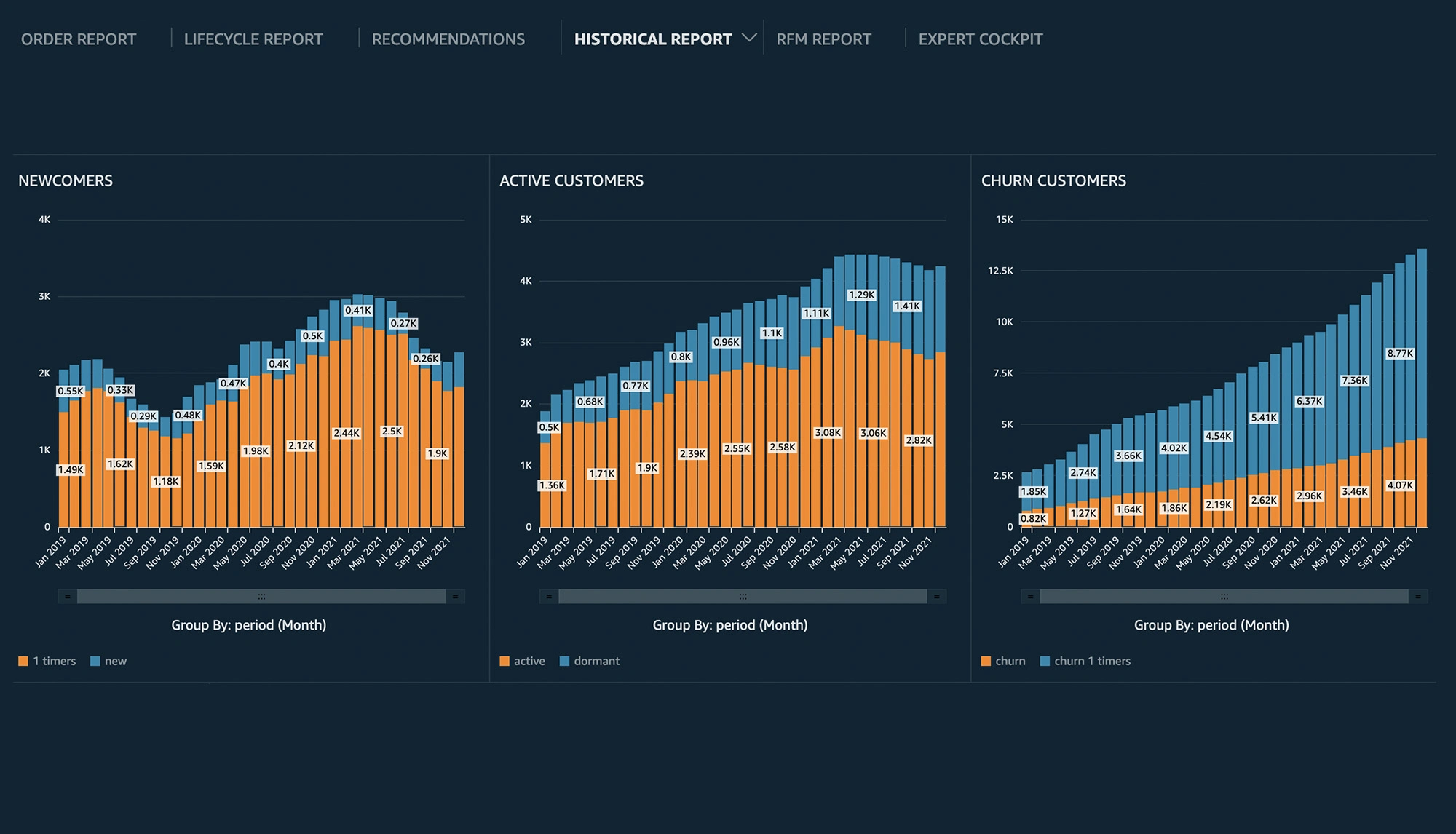Click the 8.77K label in Churn chart
Screen dimensions: 1456x834
[x=1399, y=354]
